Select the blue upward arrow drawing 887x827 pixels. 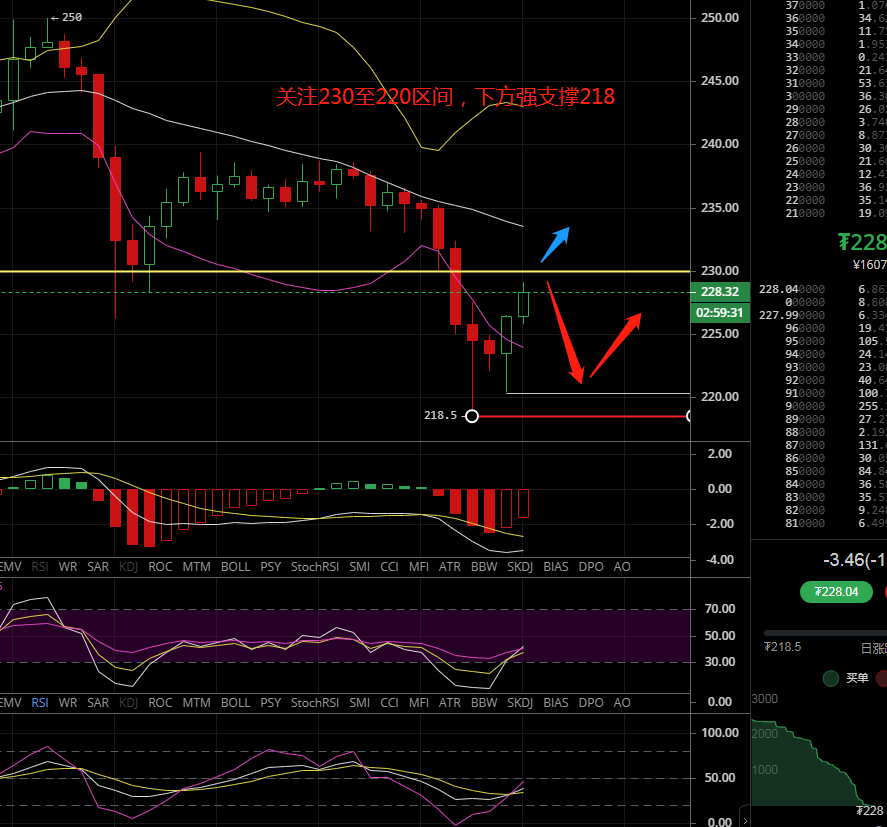click(x=555, y=245)
